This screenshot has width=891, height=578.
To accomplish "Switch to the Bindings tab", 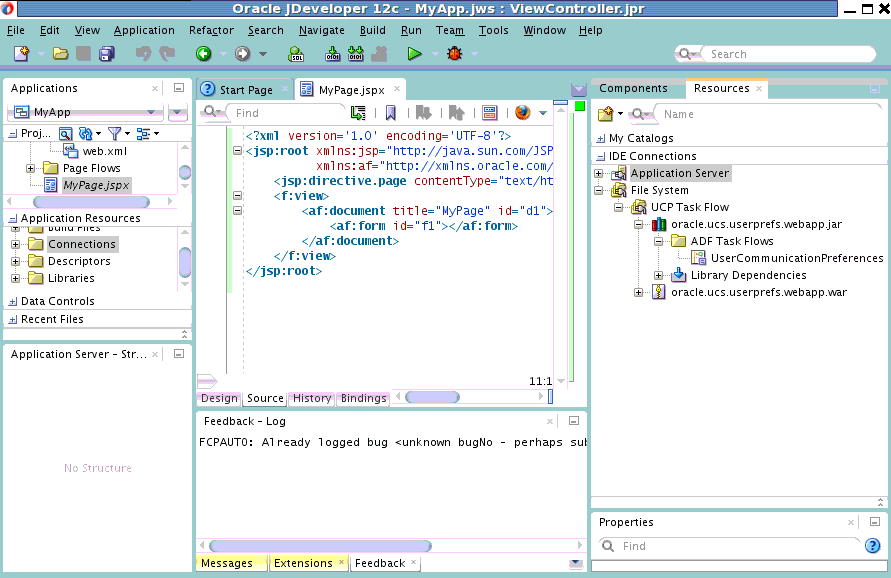I will tap(364, 398).
